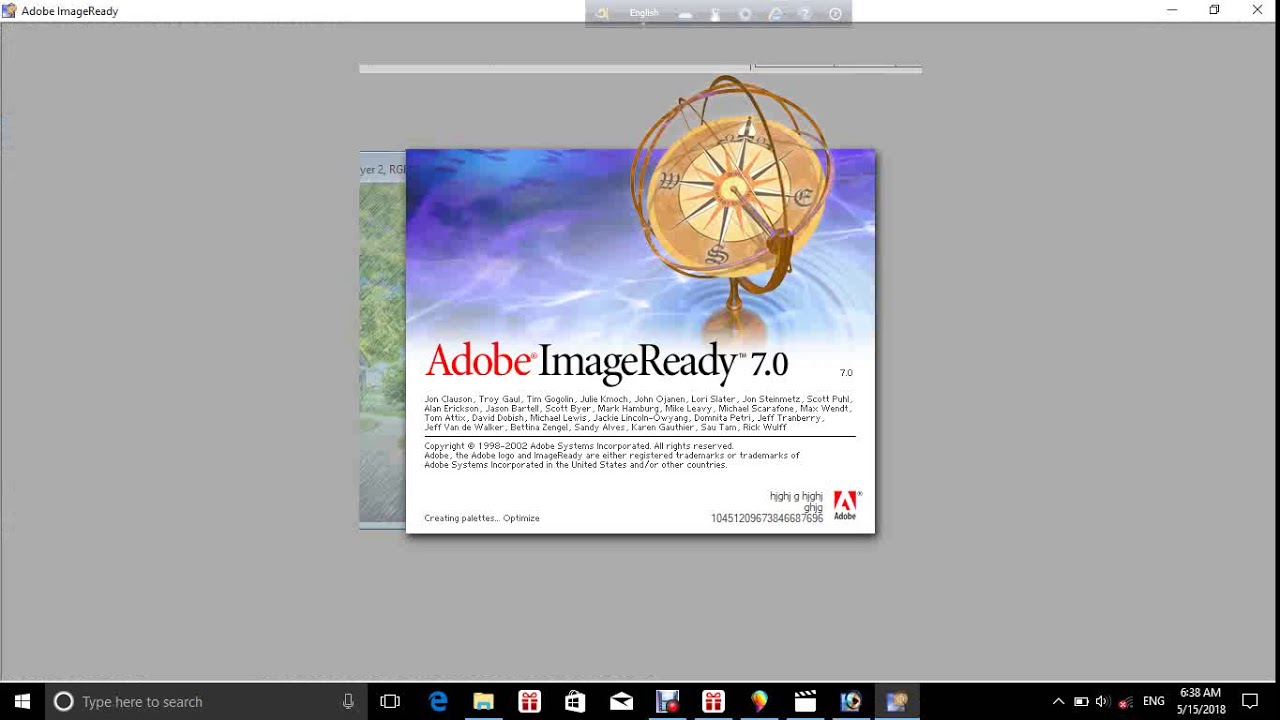Open the Action Center notifications icon
The width and height of the screenshot is (1280, 720).
pos(1250,701)
